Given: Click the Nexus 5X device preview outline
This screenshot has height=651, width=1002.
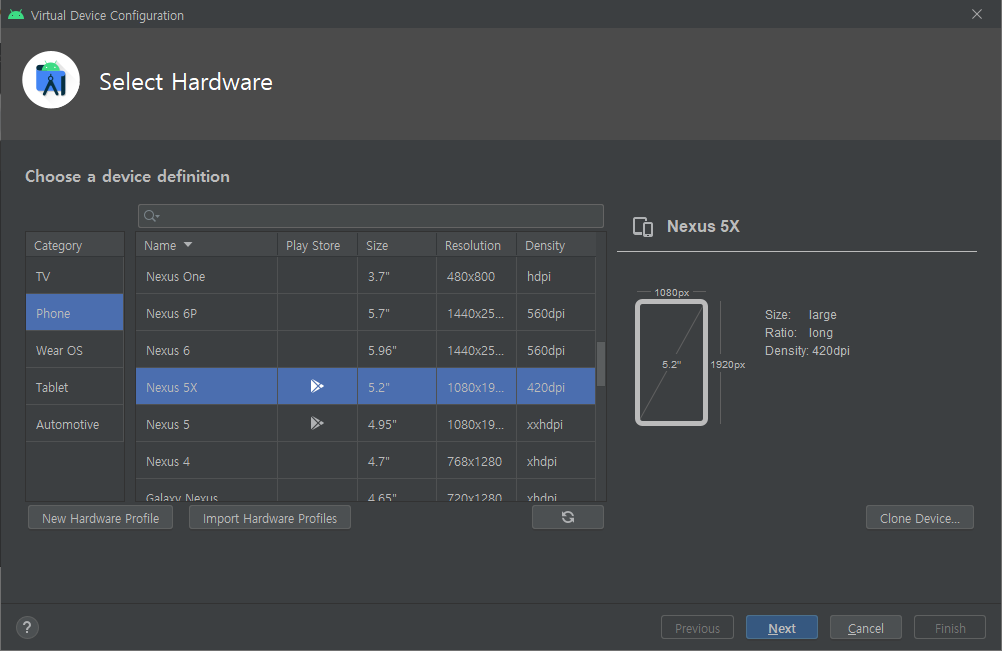Looking at the screenshot, I should click(672, 362).
